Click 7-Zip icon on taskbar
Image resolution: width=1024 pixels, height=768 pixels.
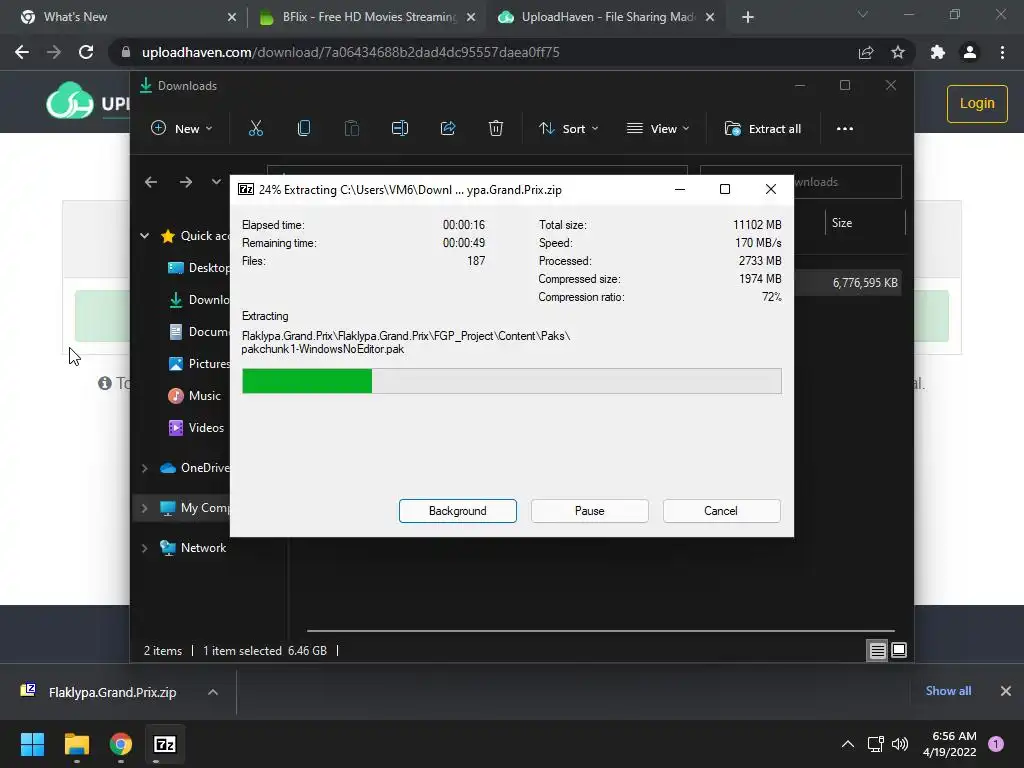[165, 744]
